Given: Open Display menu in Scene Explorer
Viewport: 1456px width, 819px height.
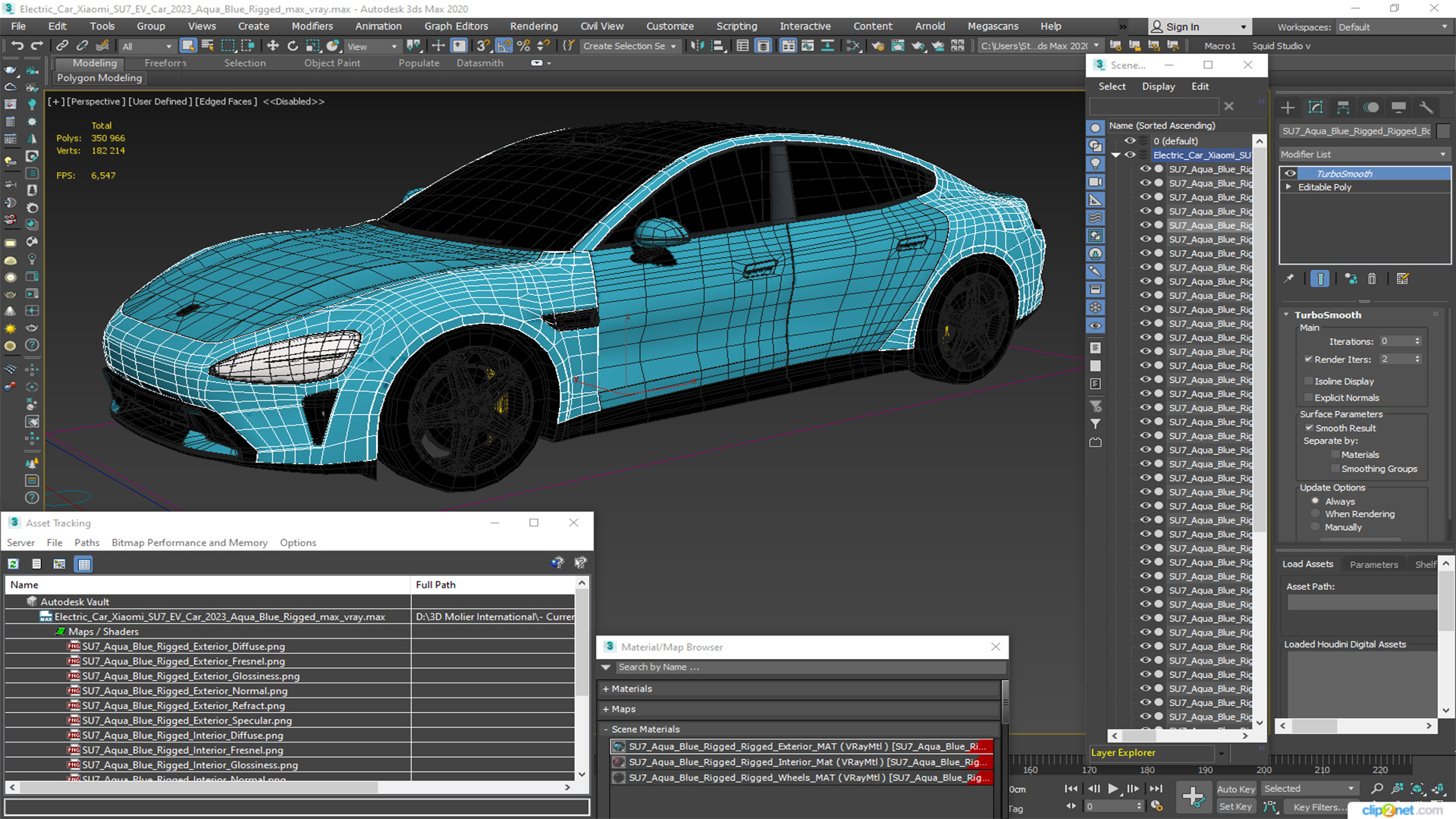Looking at the screenshot, I should tap(1158, 86).
